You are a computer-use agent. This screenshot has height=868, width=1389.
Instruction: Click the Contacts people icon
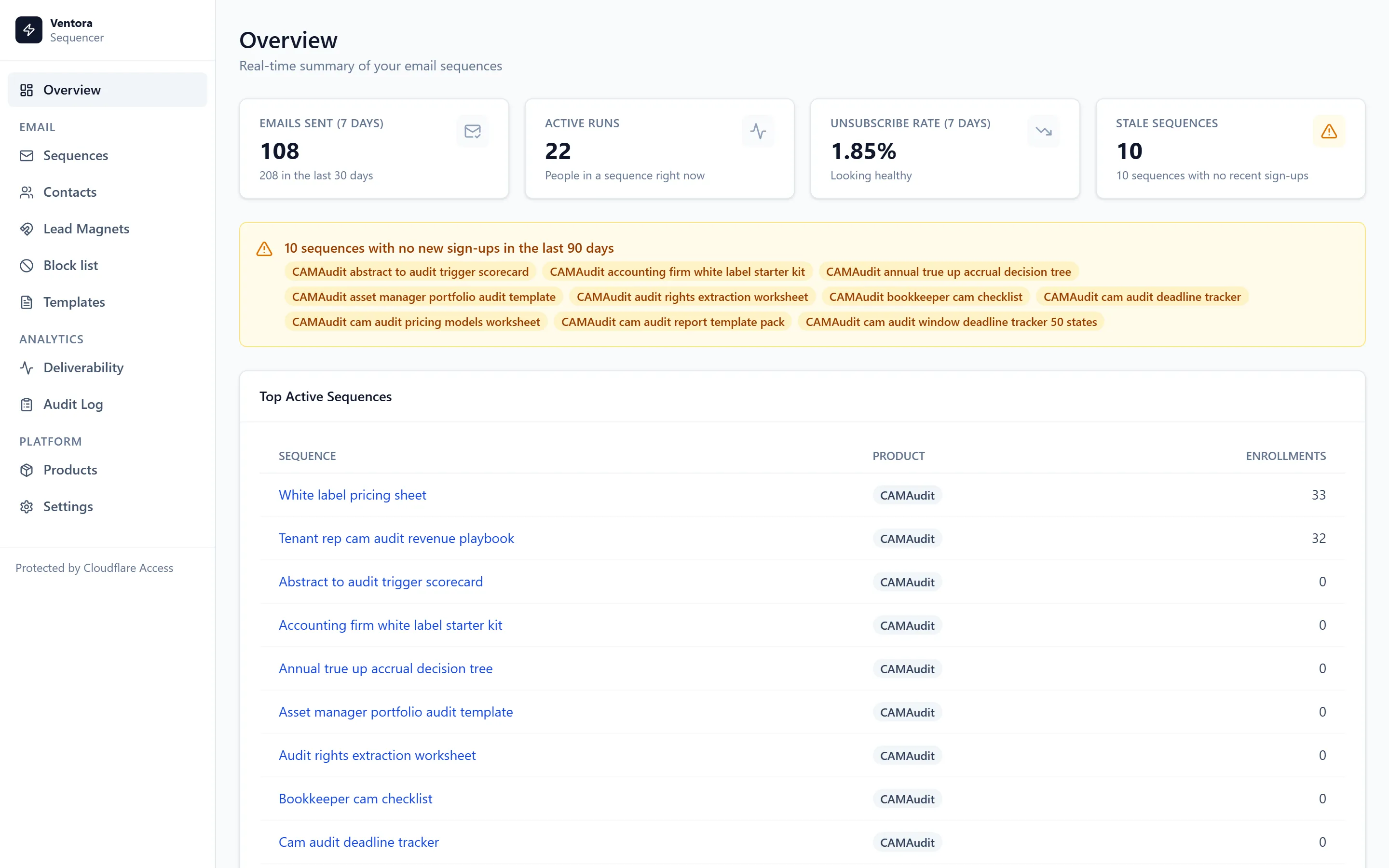click(27, 192)
